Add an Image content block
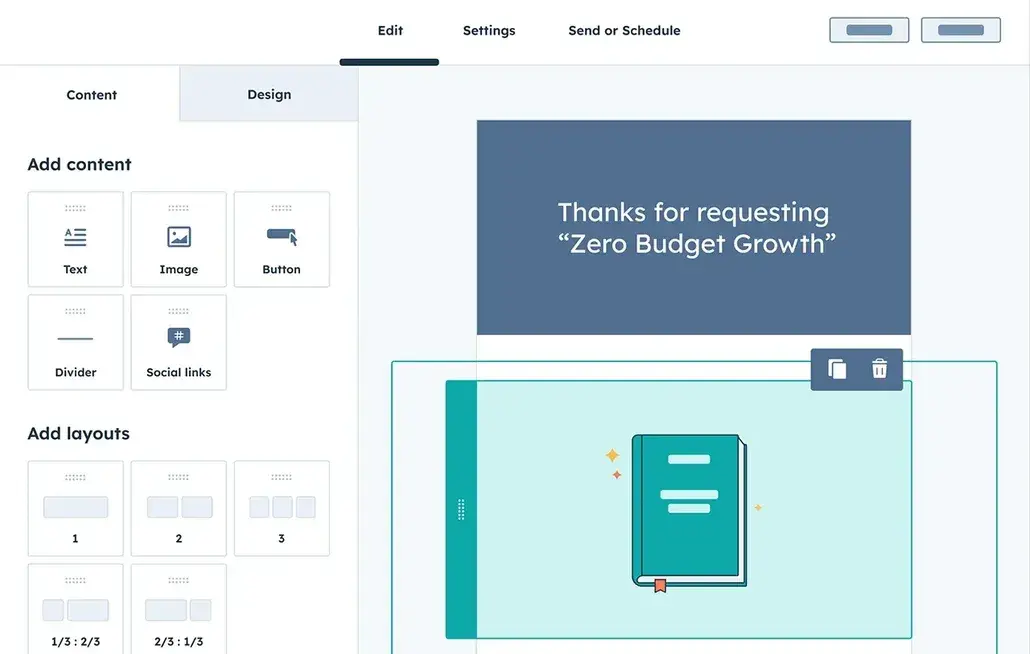The image size is (1030, 654). [x=178, y=238]
